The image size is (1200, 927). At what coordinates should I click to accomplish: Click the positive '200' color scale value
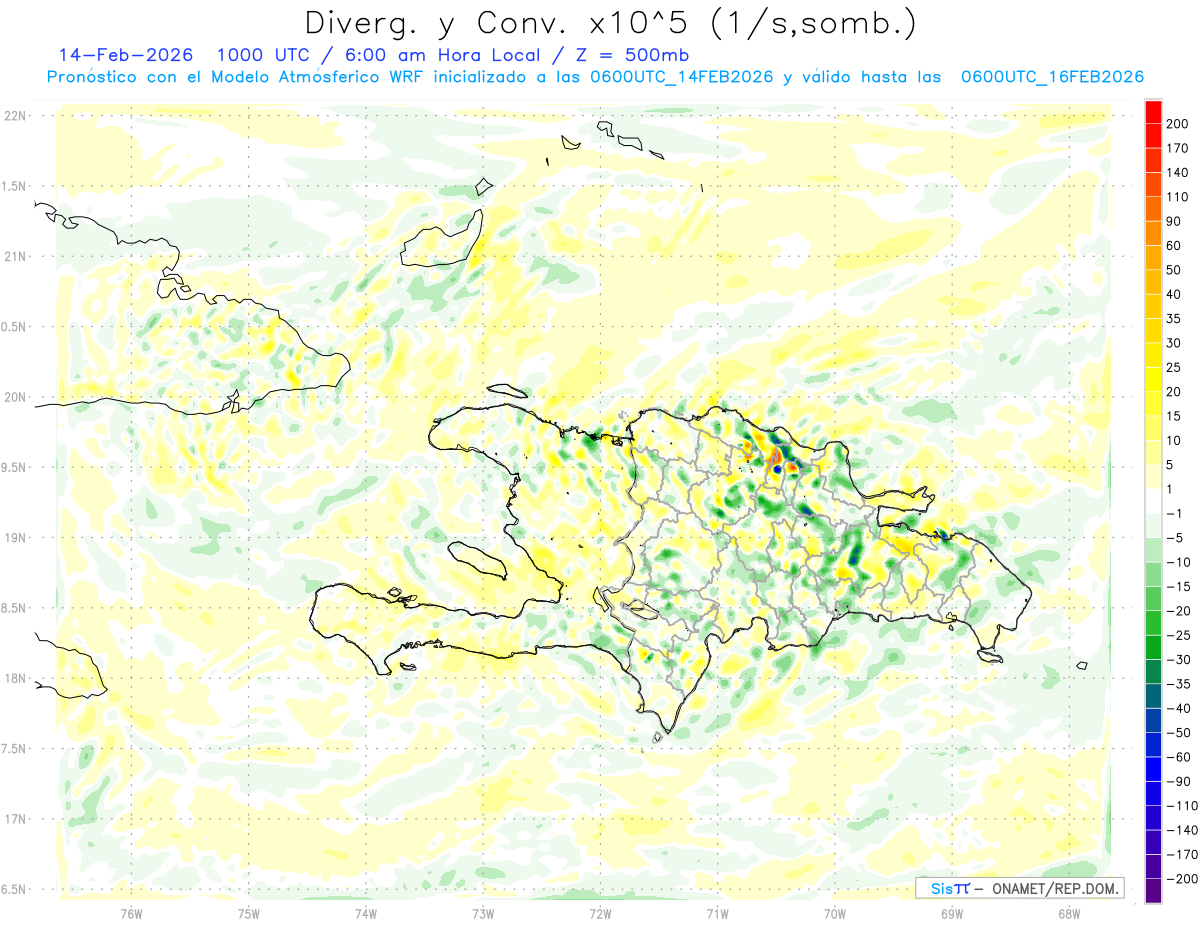1178,123
